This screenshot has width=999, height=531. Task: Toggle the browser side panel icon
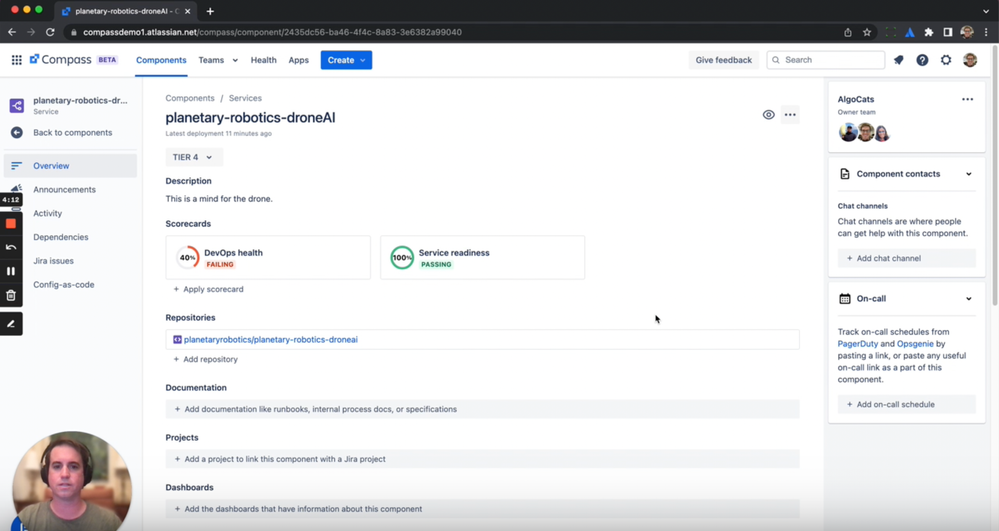click(948, 32)
